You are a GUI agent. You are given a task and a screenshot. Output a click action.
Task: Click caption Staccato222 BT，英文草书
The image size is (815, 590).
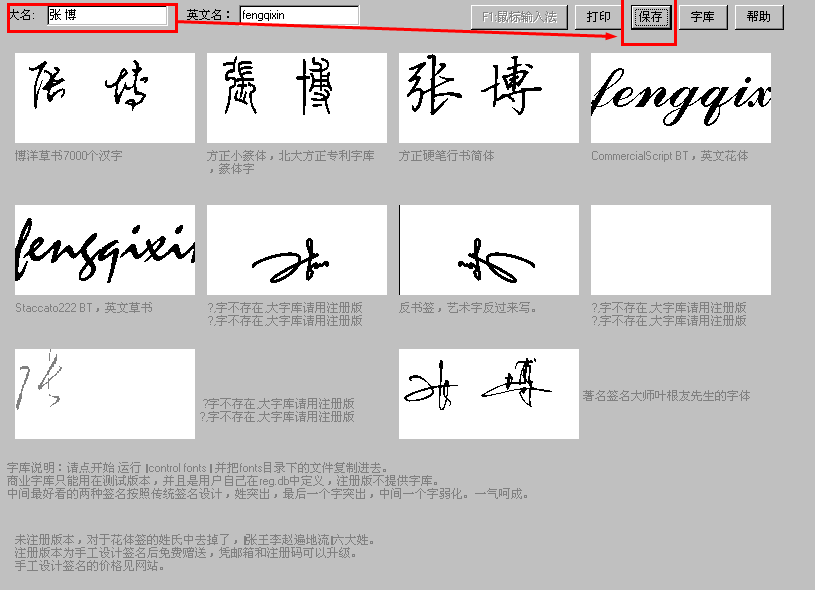click(x=84, y=308)
